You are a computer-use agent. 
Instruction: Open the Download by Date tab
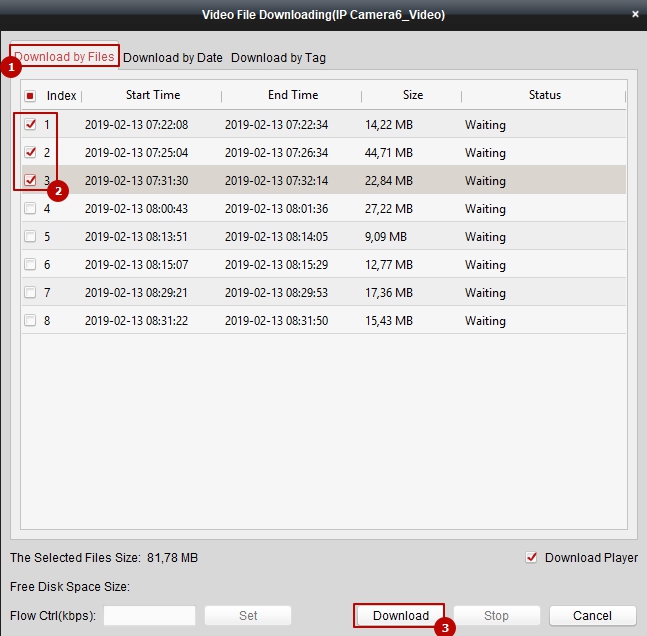(173, 58)
